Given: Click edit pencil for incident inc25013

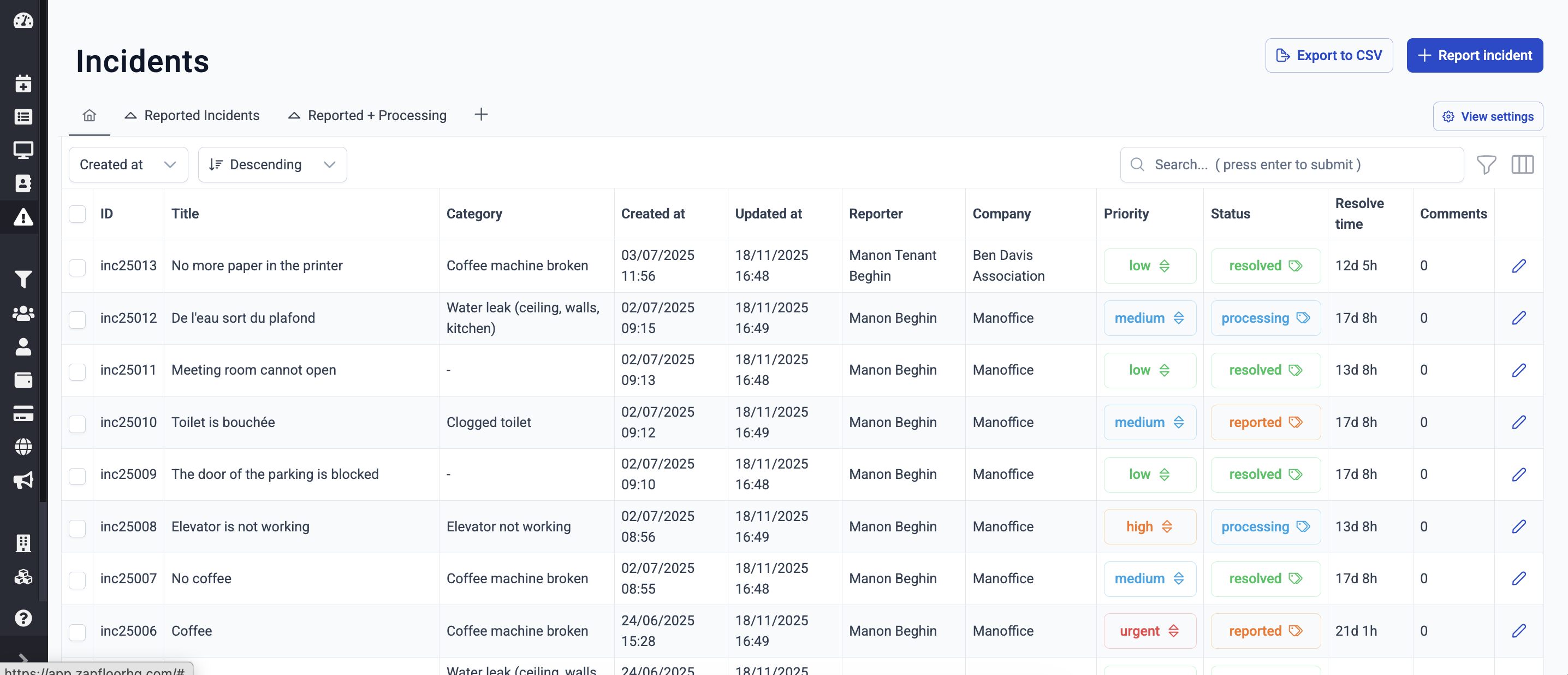Looking at the screenshot, I should 1518,266.
